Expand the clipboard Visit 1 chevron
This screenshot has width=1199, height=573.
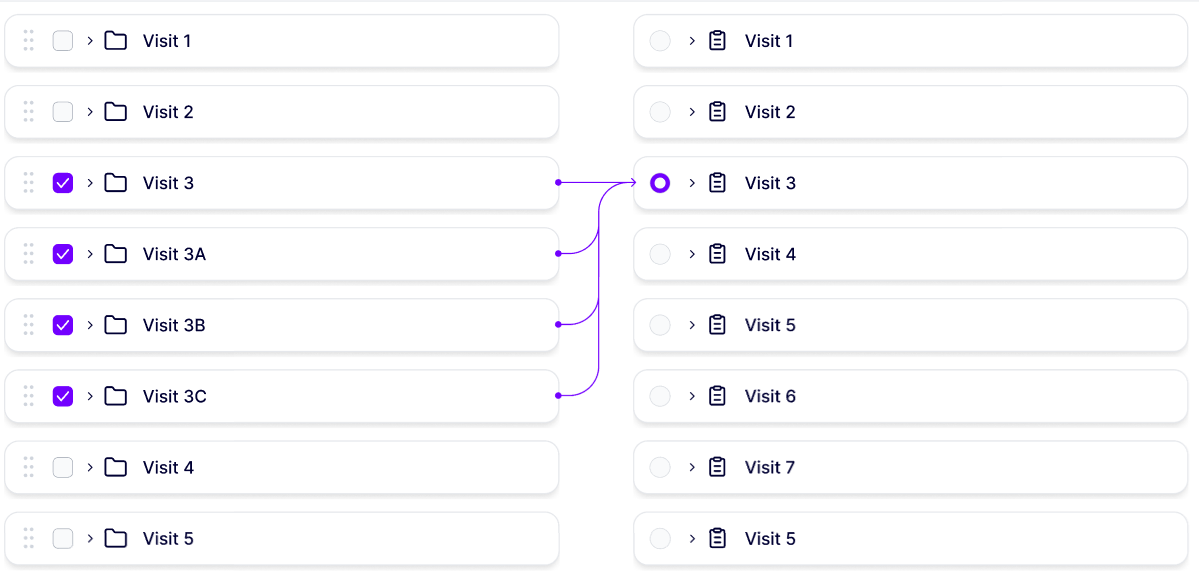pos(691,41)
